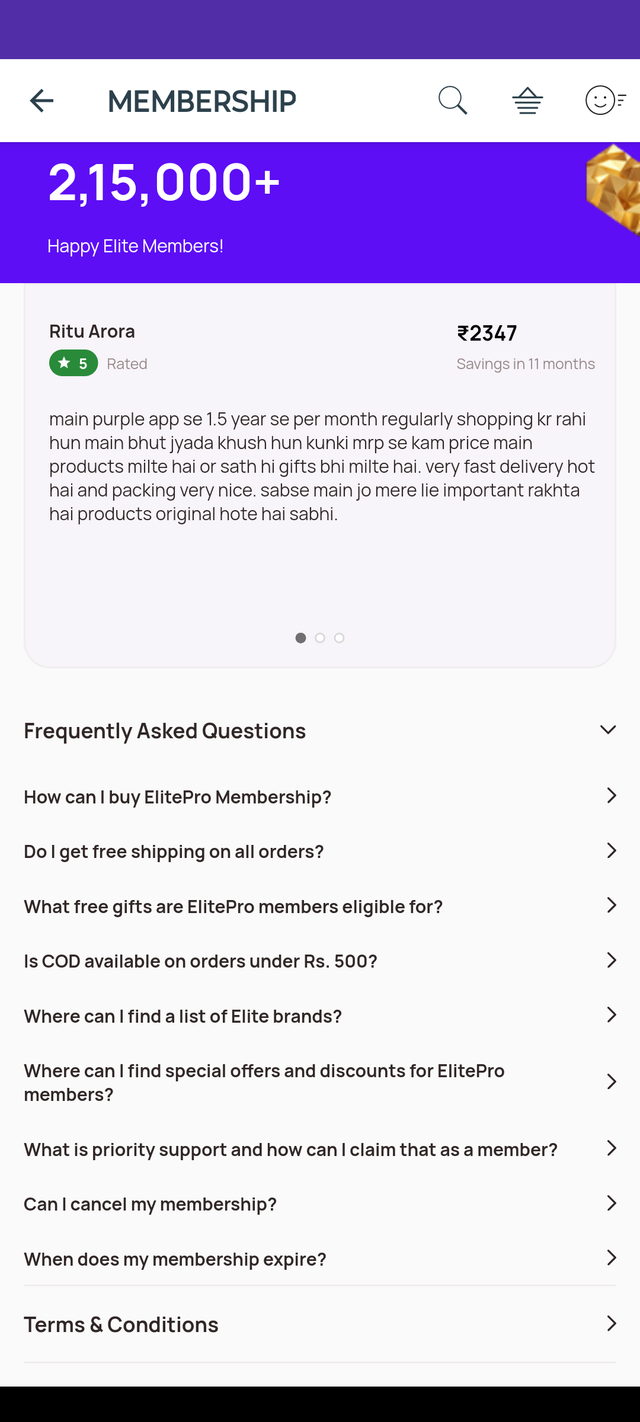Select the first testimonial carousel dot
Viewport: 640px width, 1422px height.
pos(300,638)
